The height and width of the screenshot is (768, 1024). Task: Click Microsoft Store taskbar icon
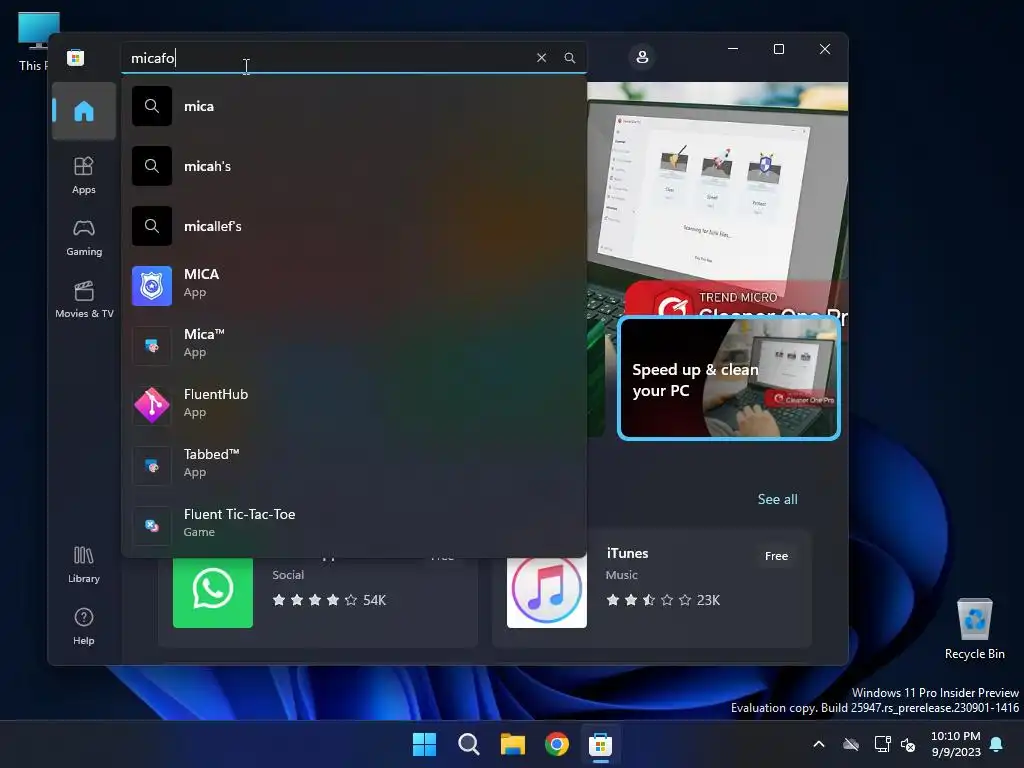600,744
